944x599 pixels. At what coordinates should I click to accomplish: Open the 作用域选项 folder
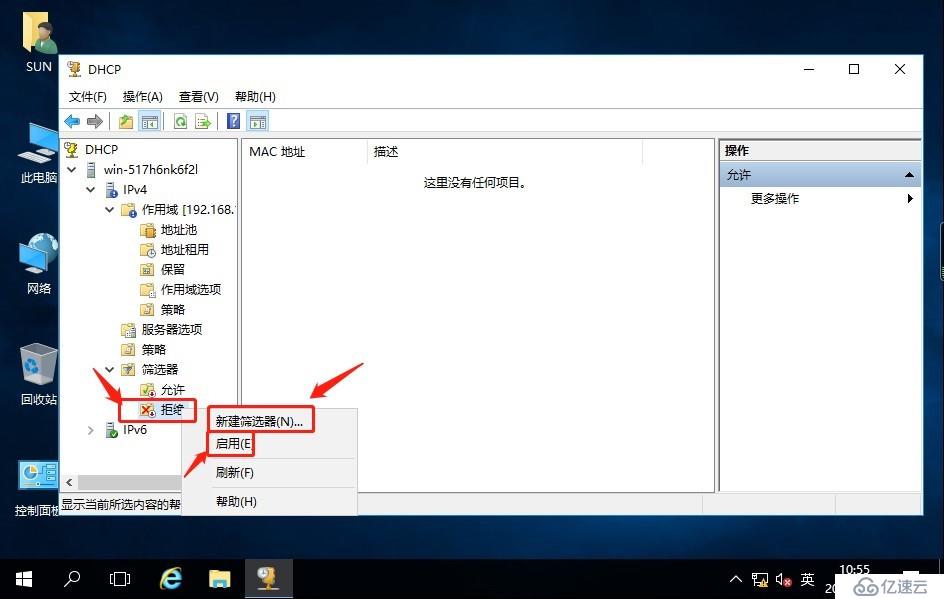[191, 290]
